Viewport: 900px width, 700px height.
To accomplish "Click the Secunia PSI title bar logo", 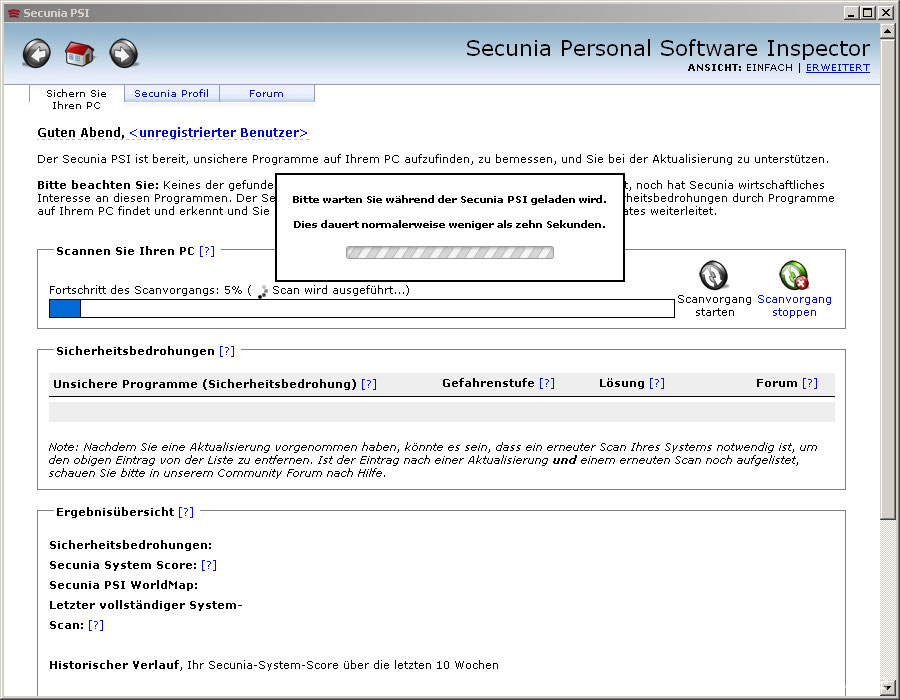I will (x=14, y=13).
